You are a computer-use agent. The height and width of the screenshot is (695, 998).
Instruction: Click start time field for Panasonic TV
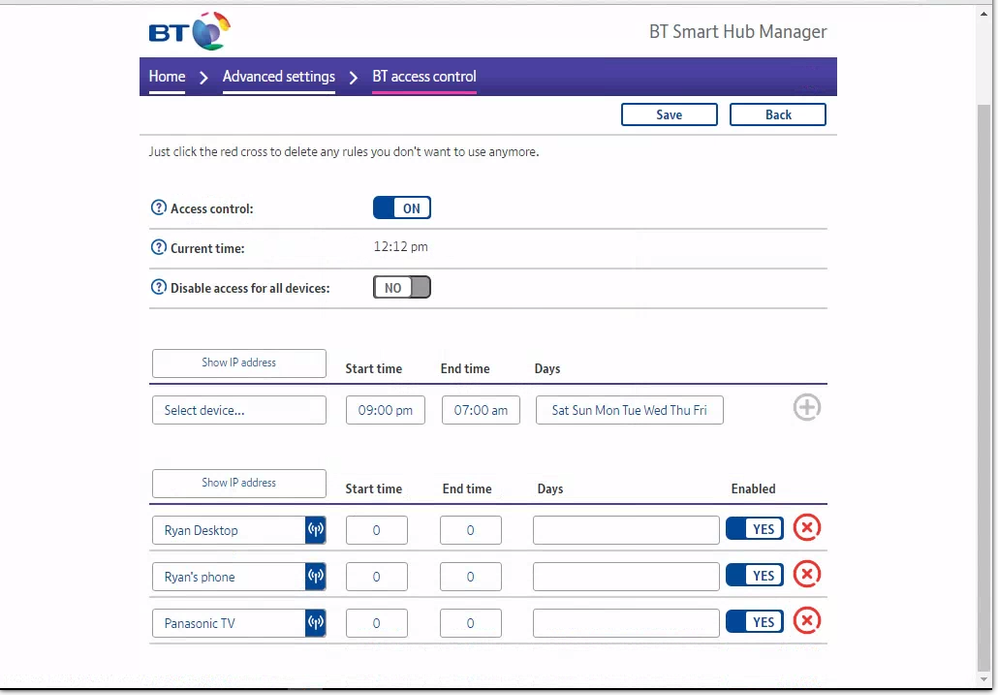(x=377, y=623)
